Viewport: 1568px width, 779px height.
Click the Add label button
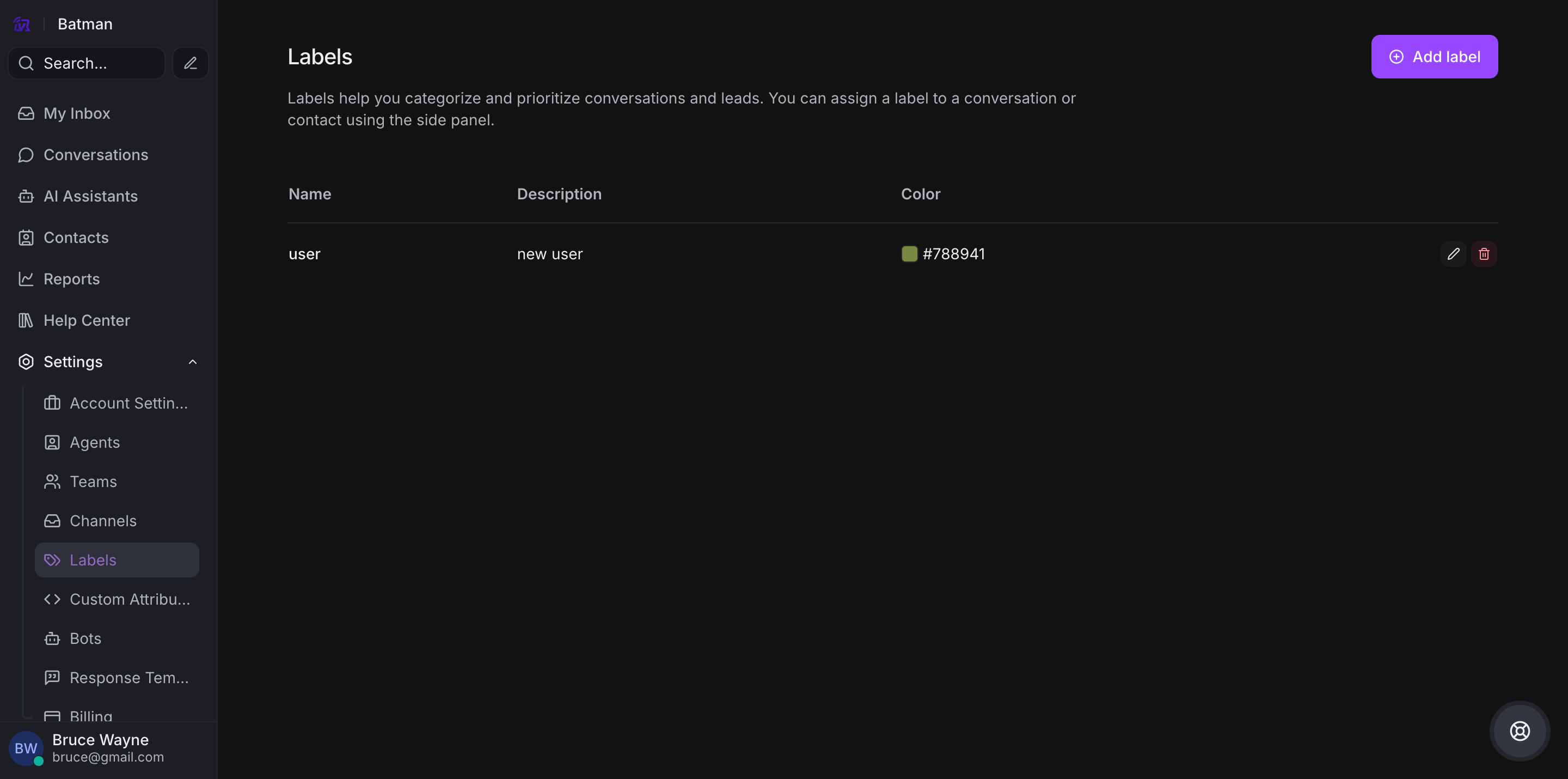[1434, 57]
